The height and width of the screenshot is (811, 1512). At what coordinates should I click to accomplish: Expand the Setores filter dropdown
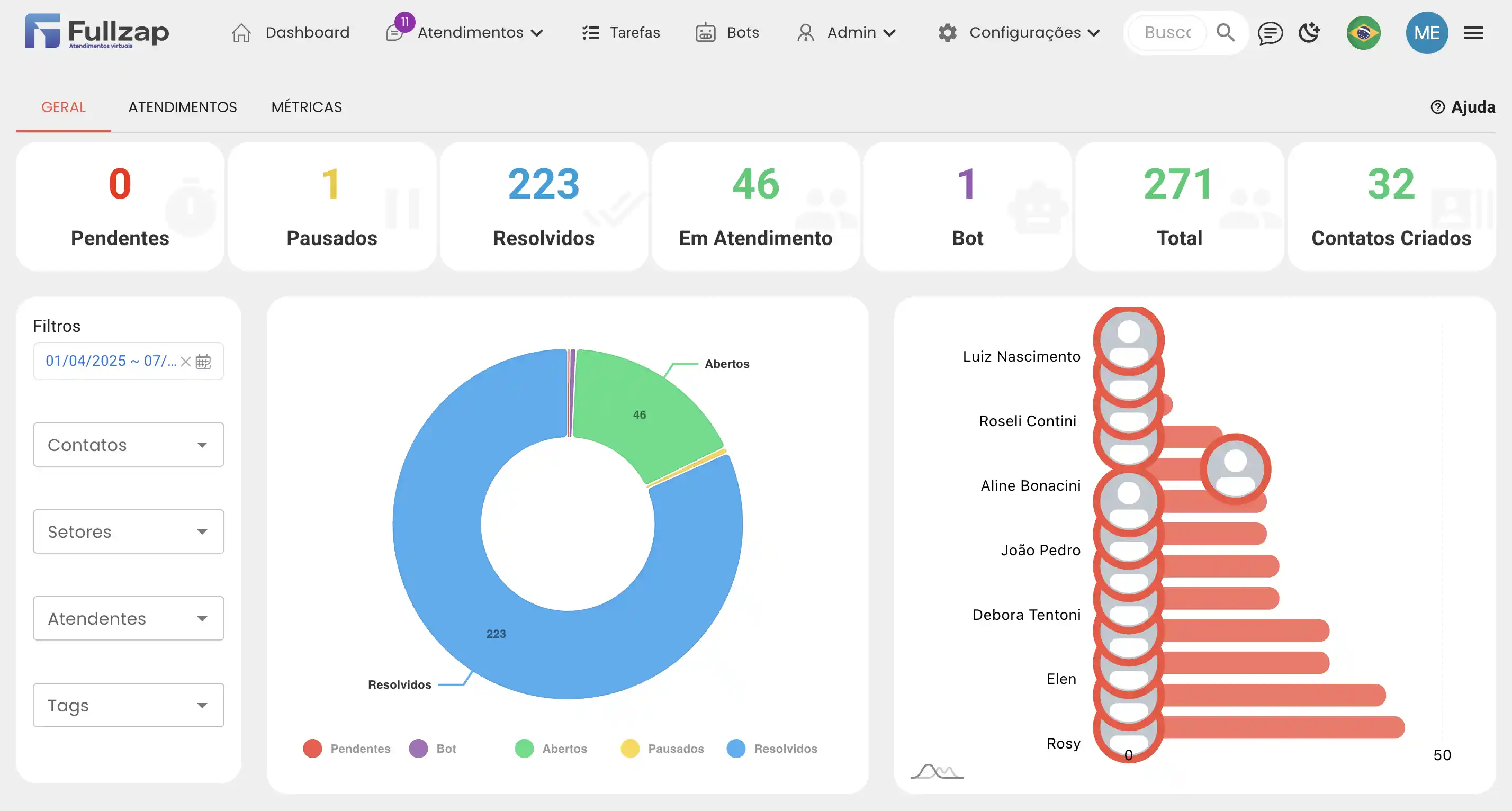tap(129, 531)
